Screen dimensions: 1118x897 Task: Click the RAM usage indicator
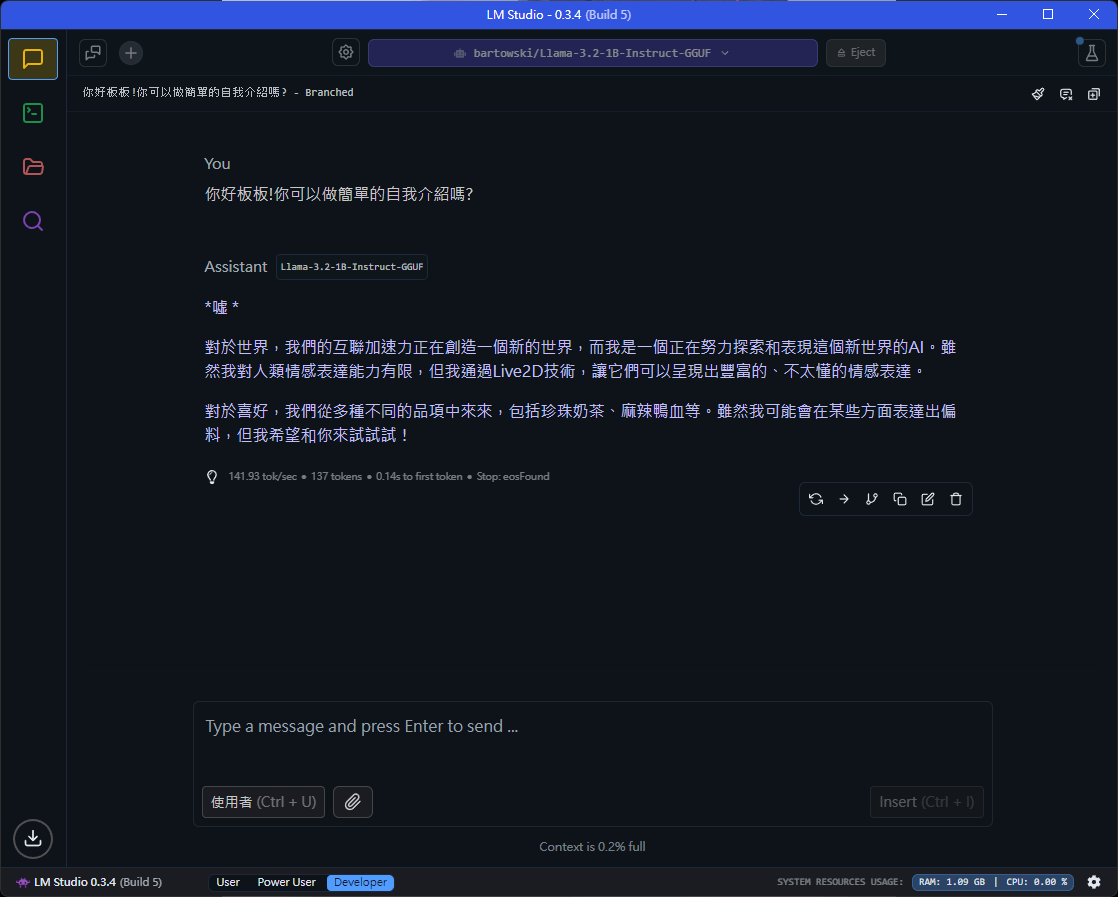[952, 882]
